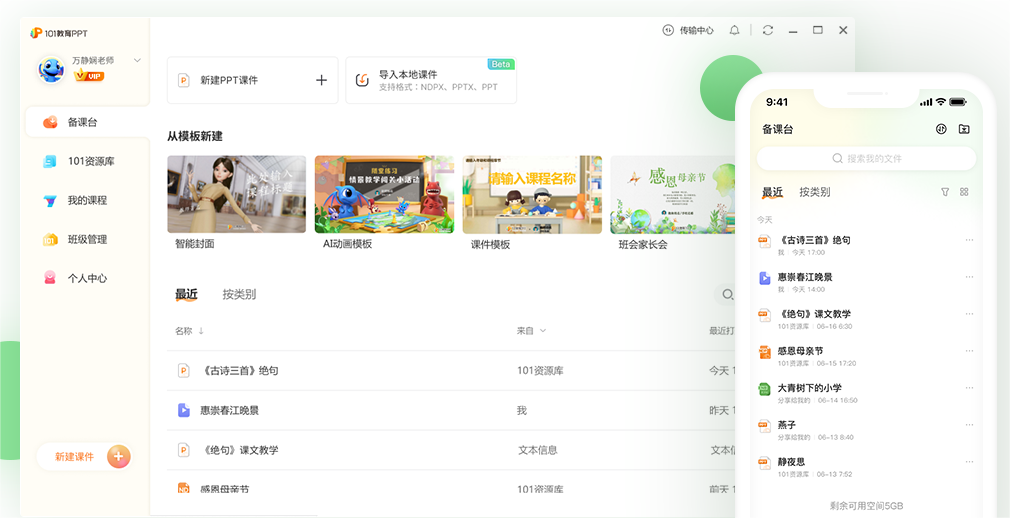Click transfer icon in phone header
Image resolution: width=1010 pixels, height=518 pixels.
(x=941, y=129)
